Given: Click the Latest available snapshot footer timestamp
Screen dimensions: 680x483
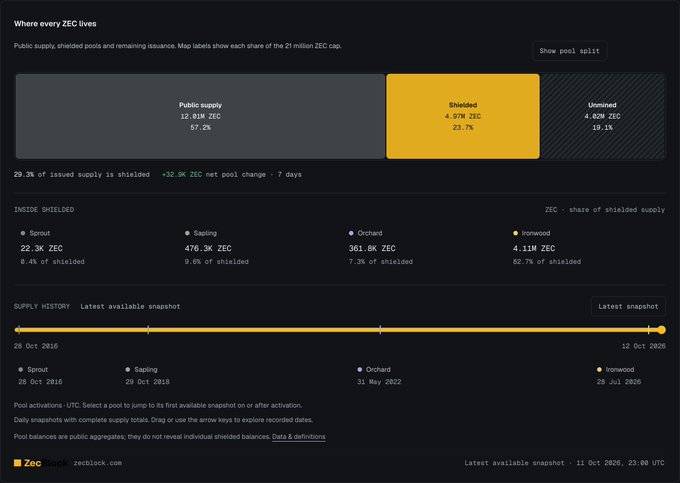Looking at the screenshot, I should pos(564,463).
